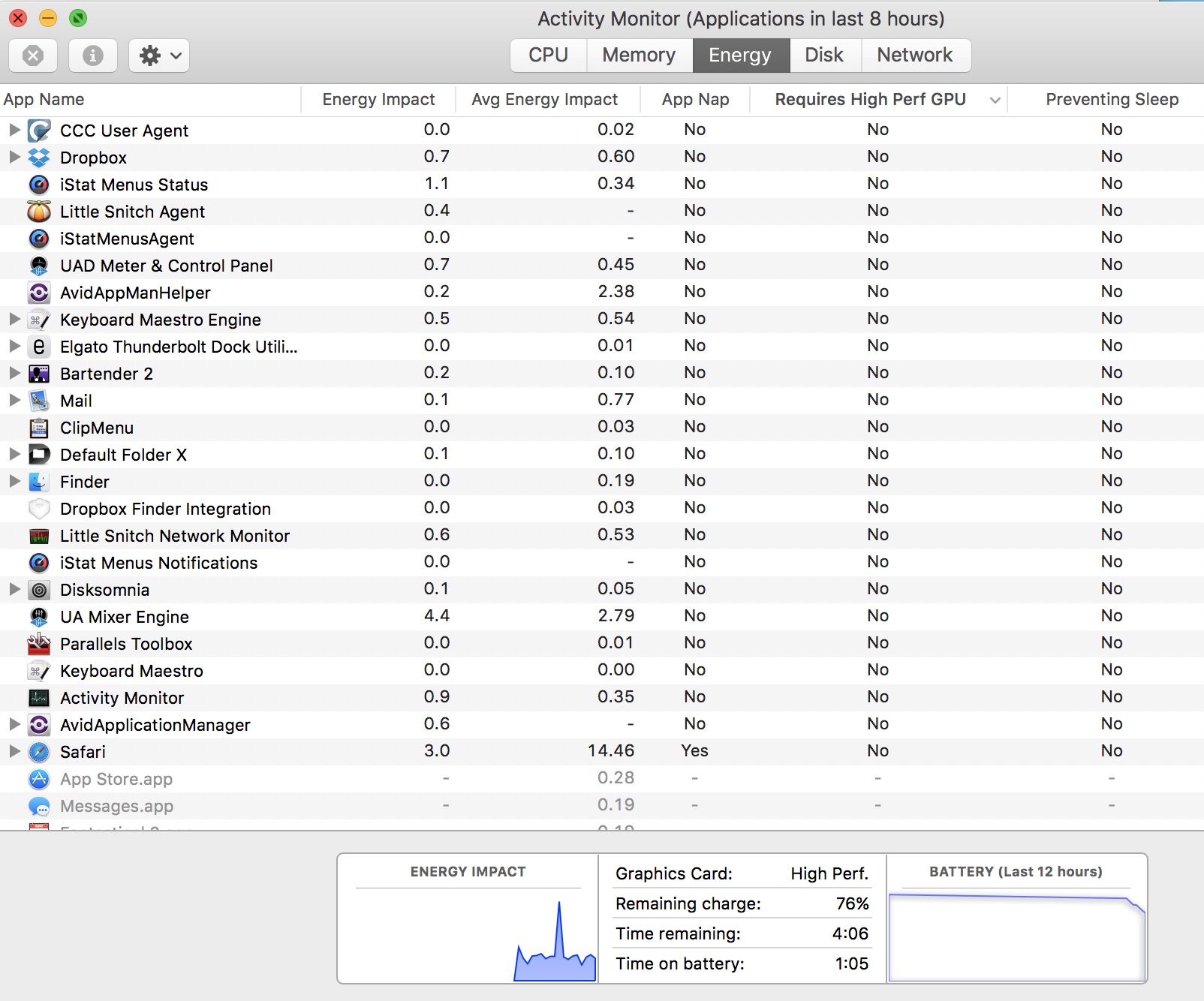Image resolution: width=1204 pixels, height=1001 pixels.
Task: Click the Little Snitch Network Monitor icon
Action: point(39,536)
